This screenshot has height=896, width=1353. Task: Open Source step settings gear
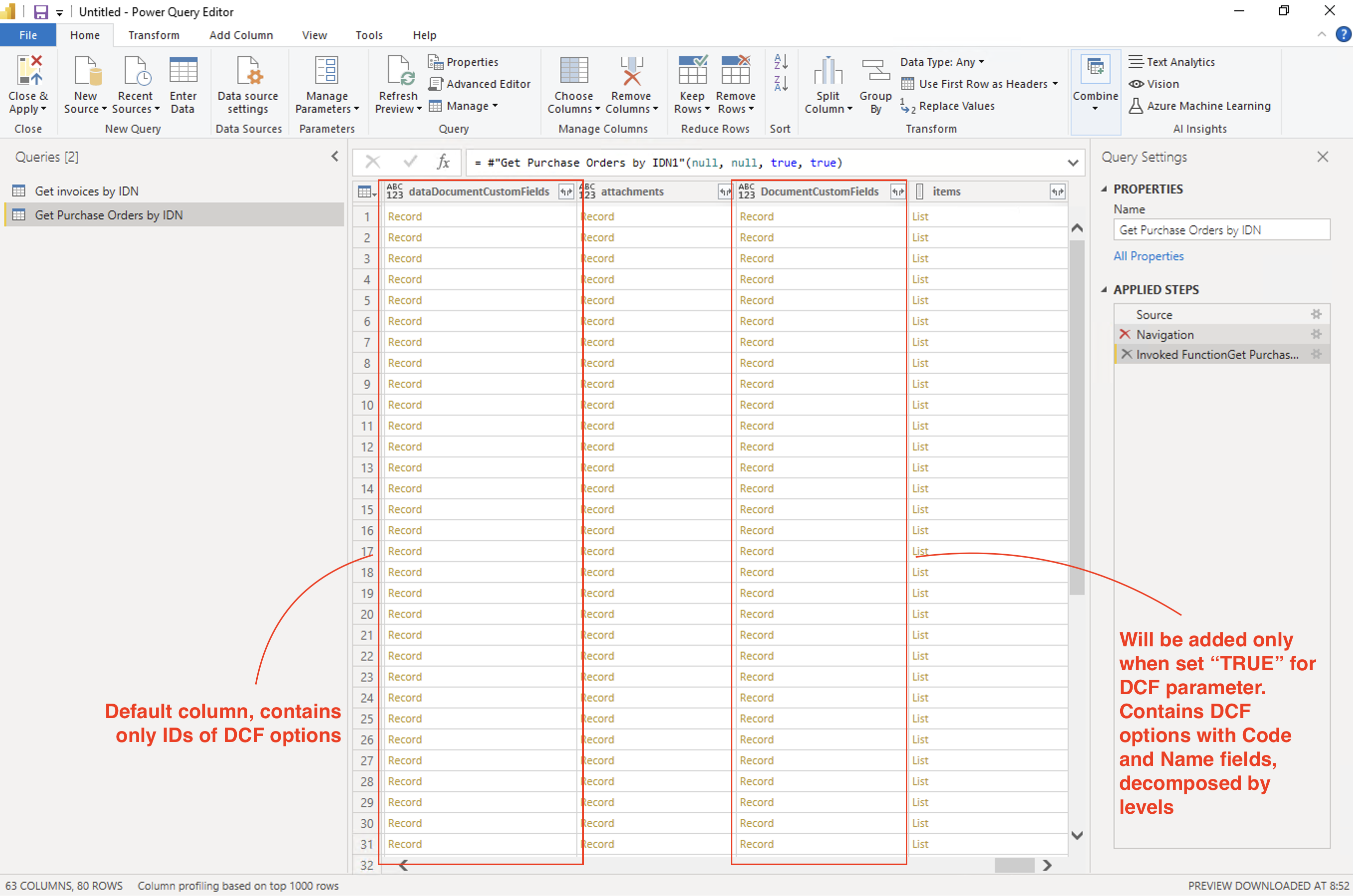tap(1316, 314)
